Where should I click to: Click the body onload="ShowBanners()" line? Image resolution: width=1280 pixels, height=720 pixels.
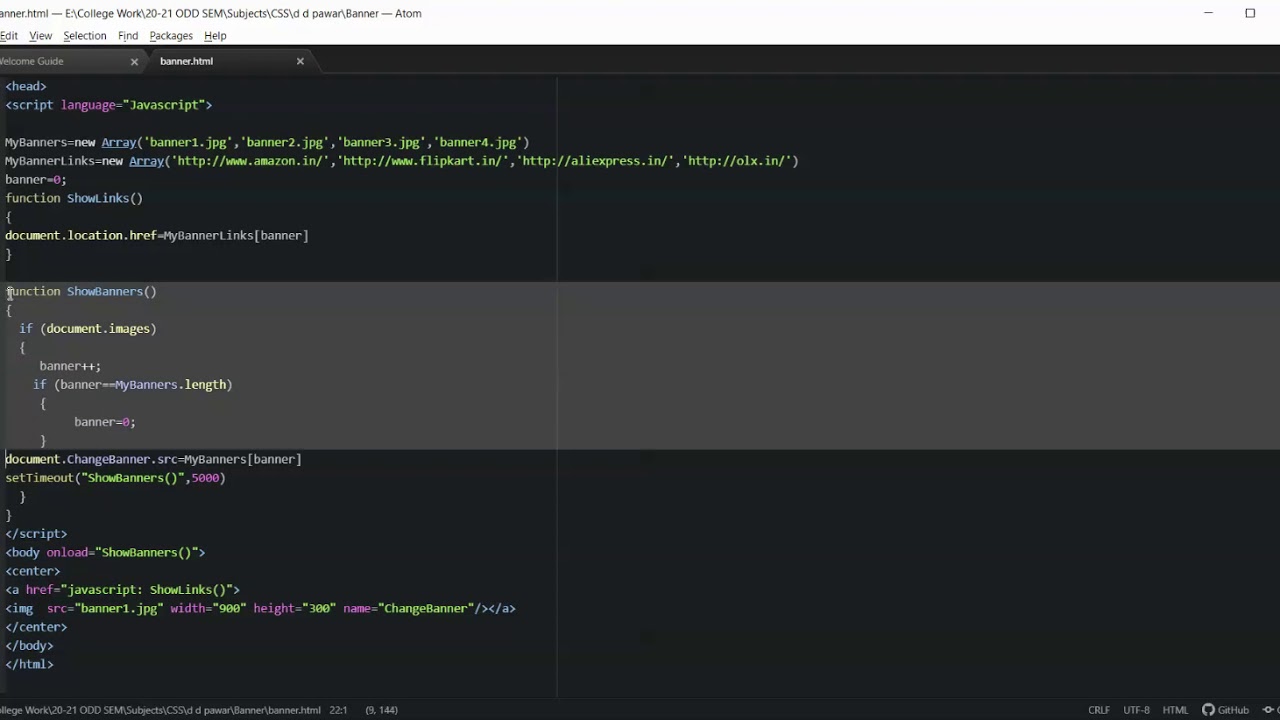point(105,552)
